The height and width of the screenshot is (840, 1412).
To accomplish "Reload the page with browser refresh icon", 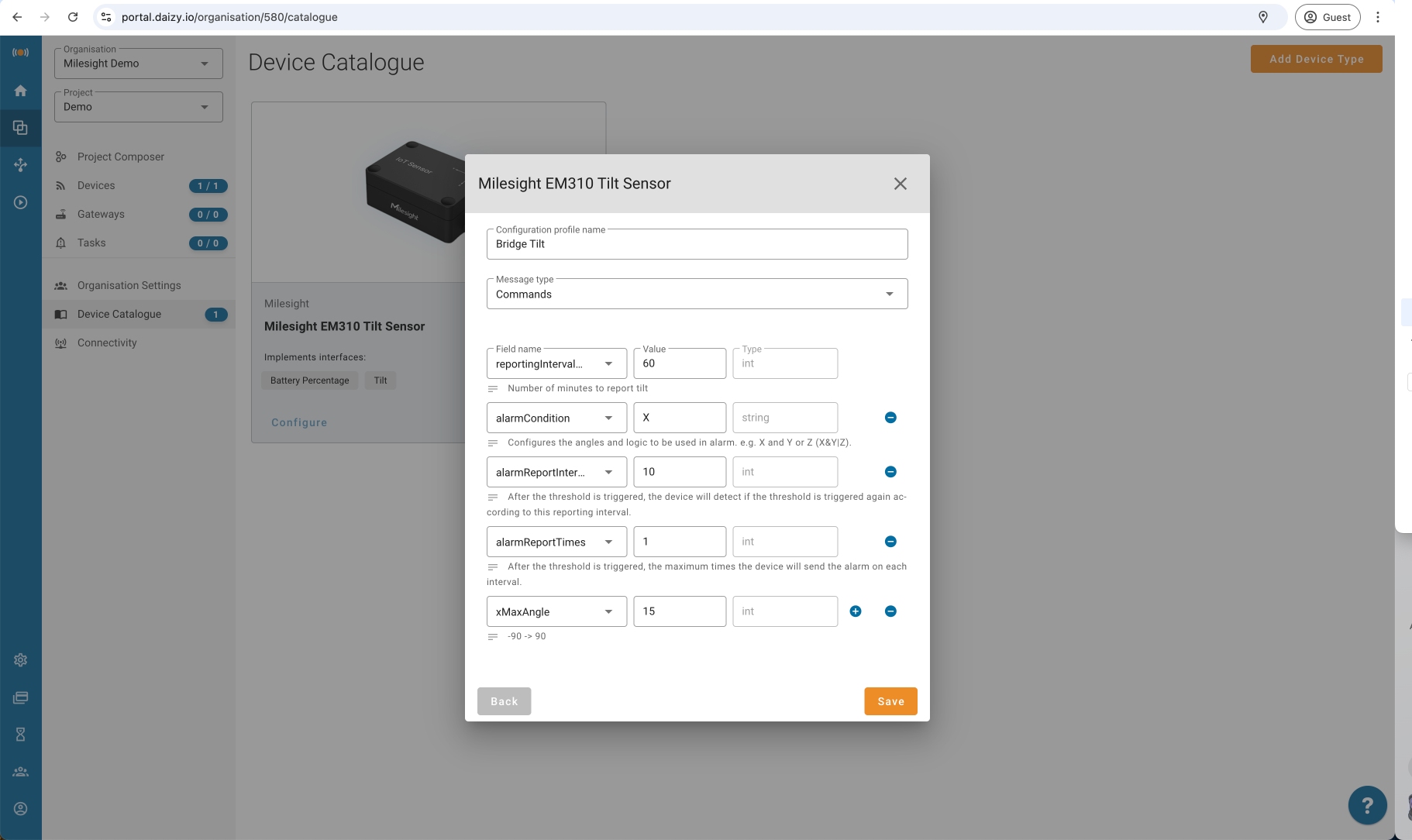I will (x=73, y=17).
